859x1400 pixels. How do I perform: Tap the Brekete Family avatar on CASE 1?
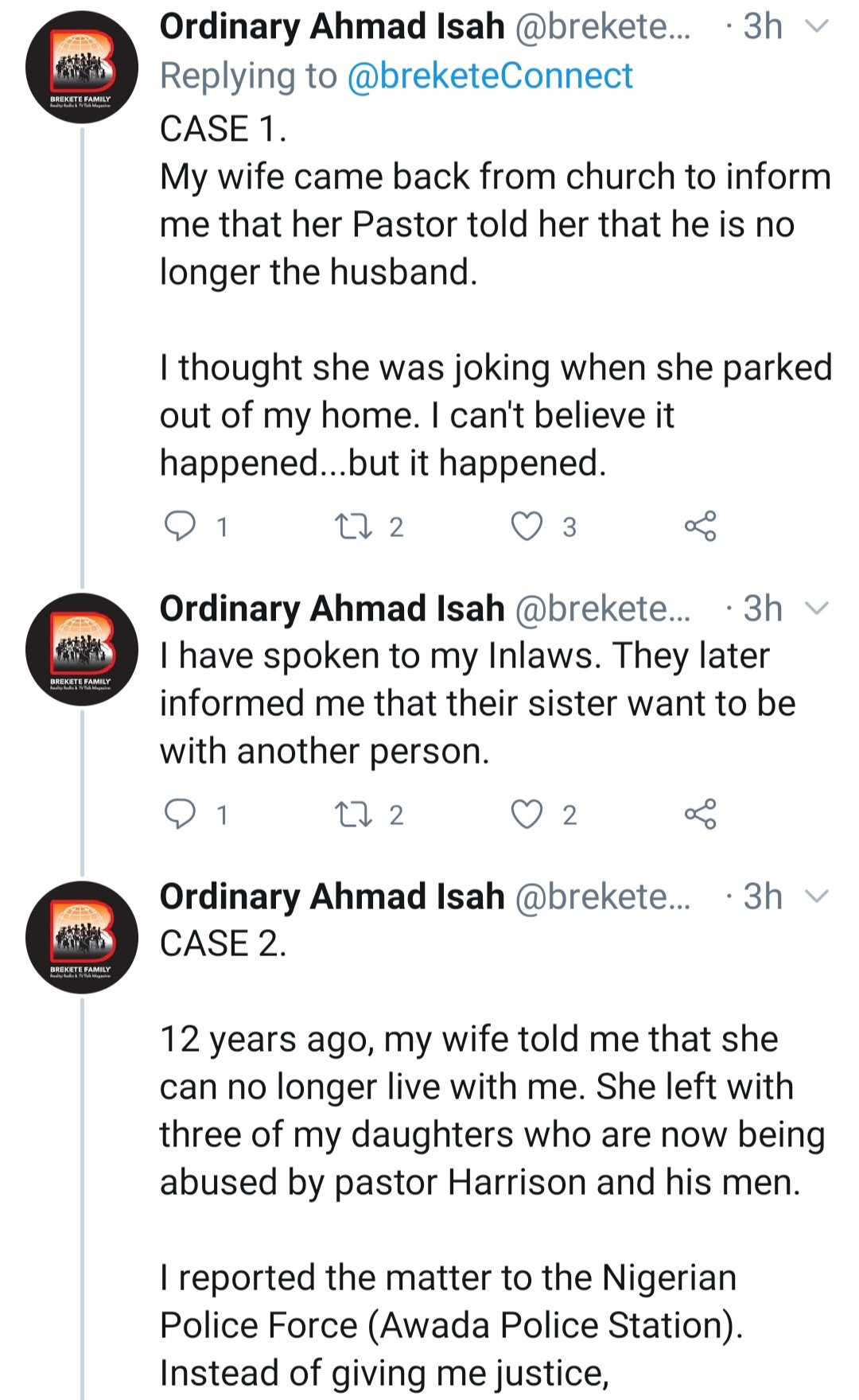pyautogui.click(x=81, y=66)
